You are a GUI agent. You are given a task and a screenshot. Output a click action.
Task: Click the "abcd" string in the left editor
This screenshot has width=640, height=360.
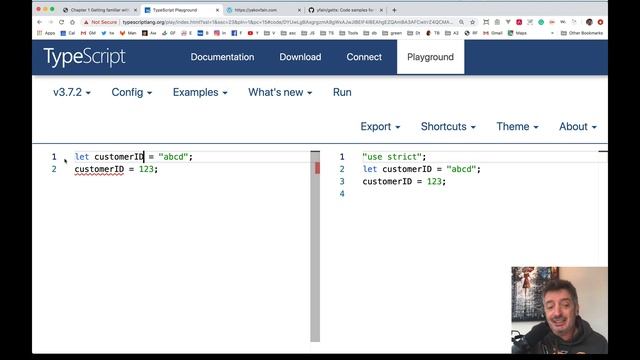point(173,157)
